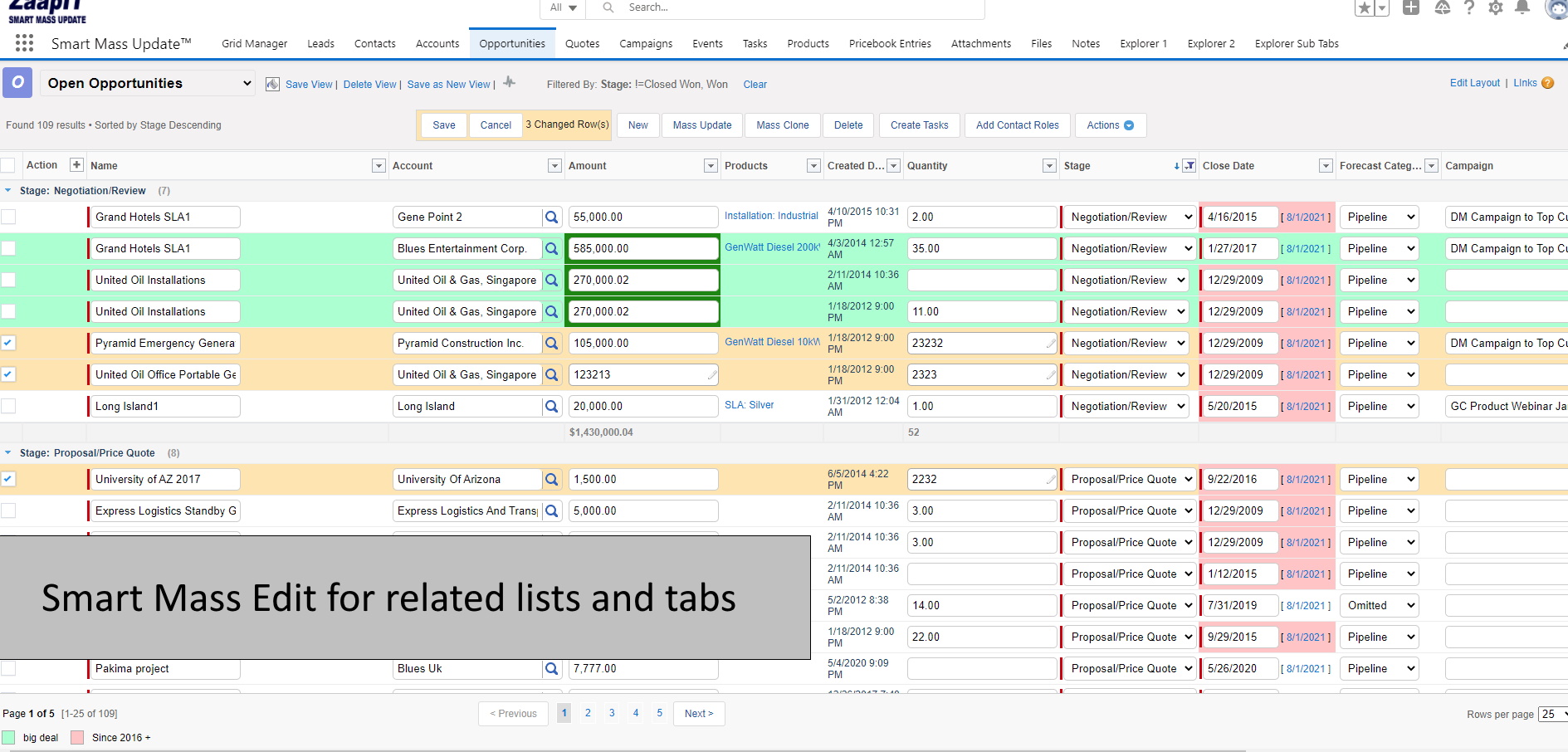Toggle the select-all checkbox in header
This screenshot has height=752, width=1568.
click(x=8, y=165)
